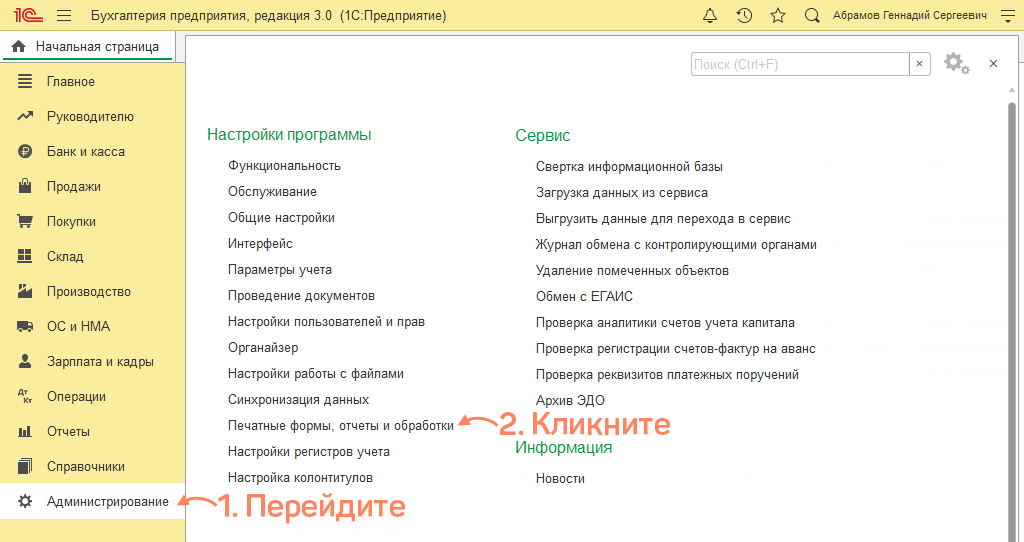Open Свертка информационной базы

tap(629, 167)
